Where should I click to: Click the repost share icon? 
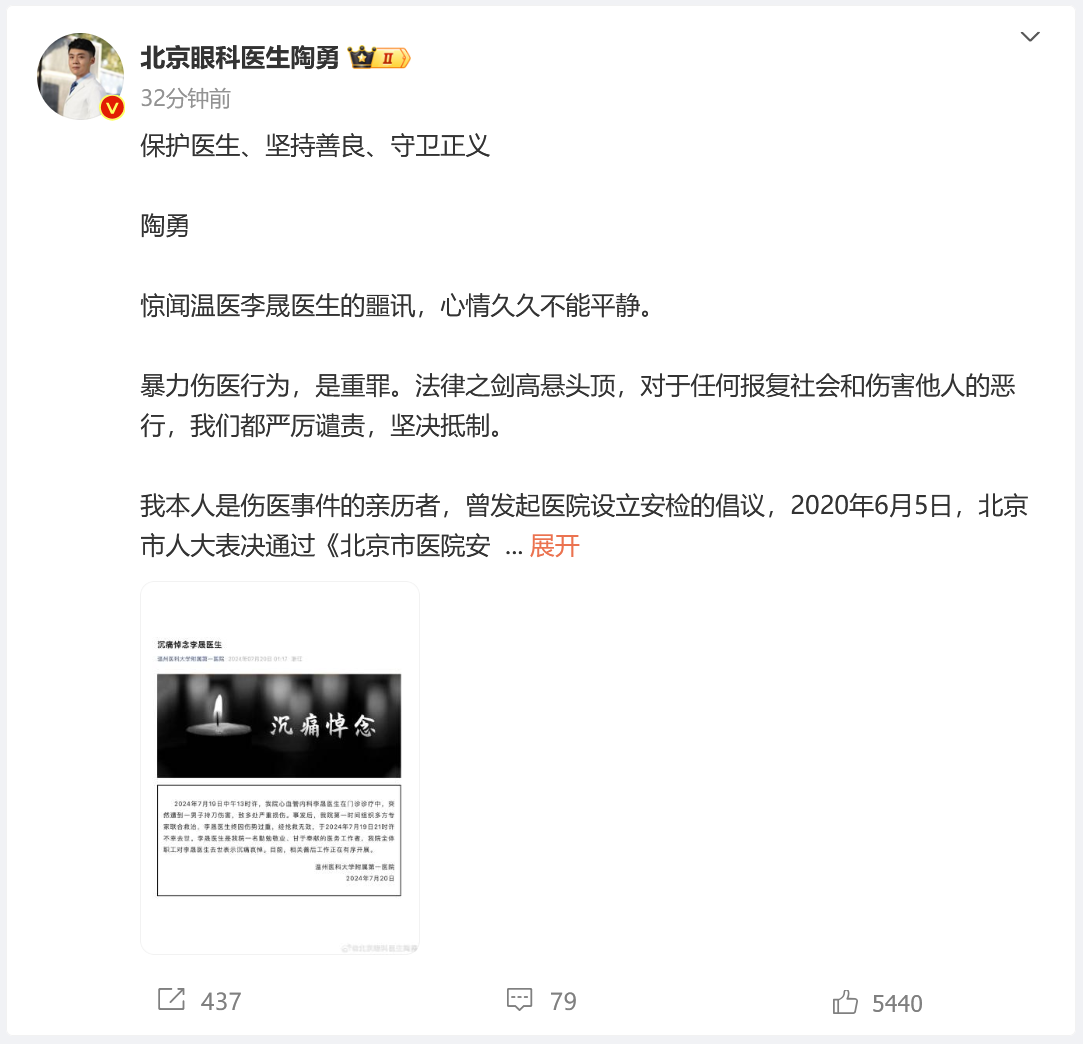pyautogui.click(x=171, y=1000)
